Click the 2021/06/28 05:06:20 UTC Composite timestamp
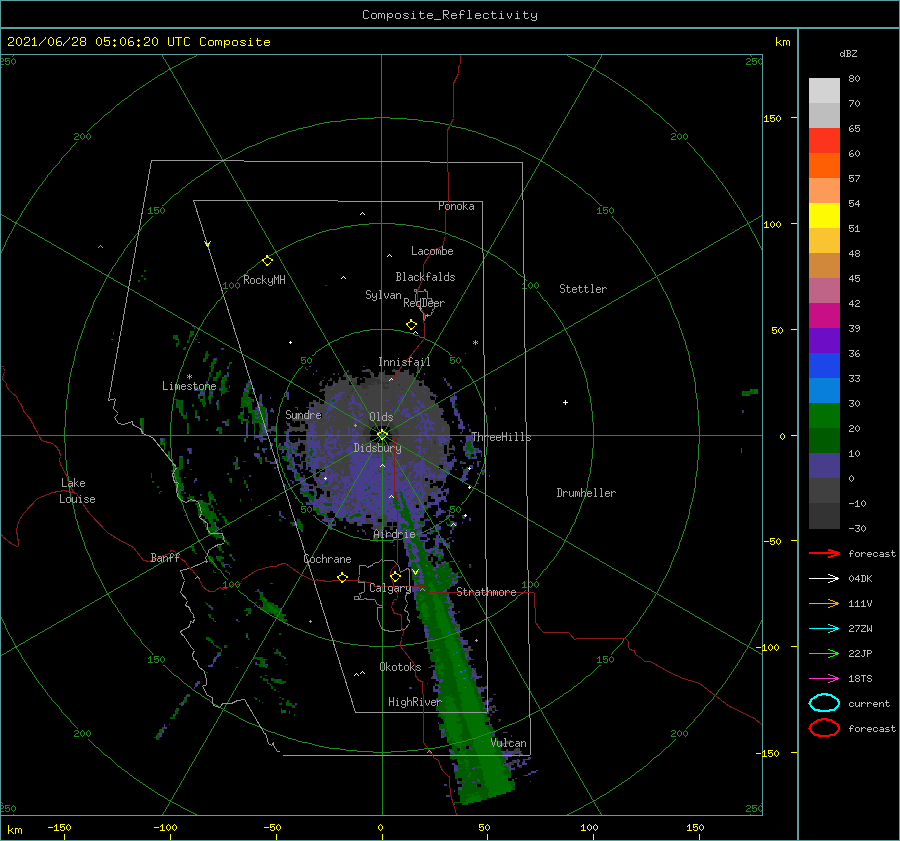The width and height of the screenshot is (900, 841). pyautogui.click(x=138, y=42)
